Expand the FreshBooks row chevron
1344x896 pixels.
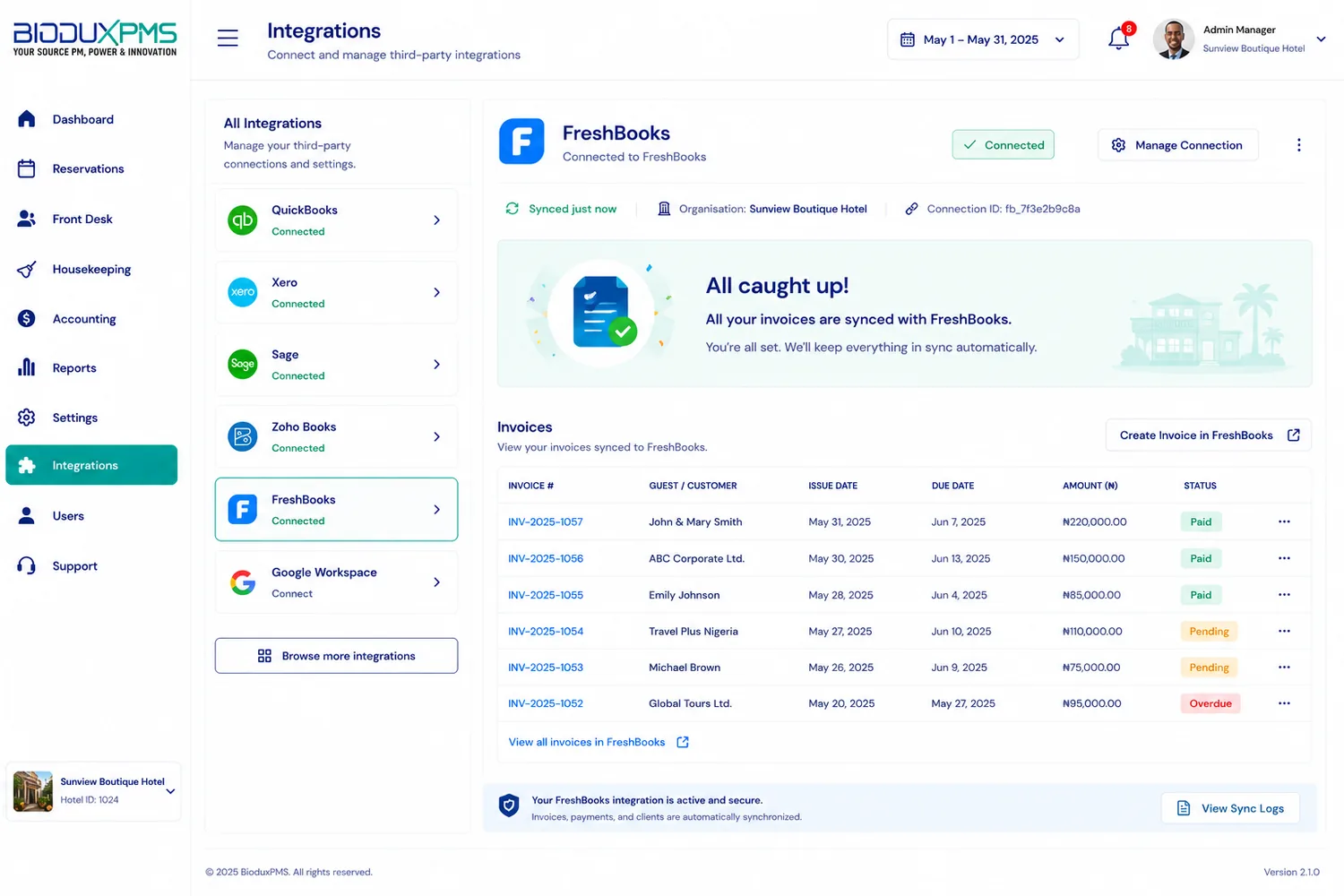coord(436,509)
